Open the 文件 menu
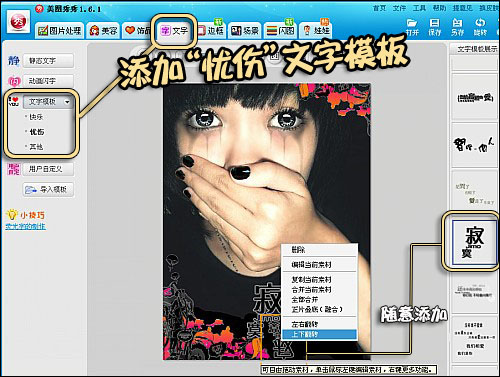The height and width of the screenshot is (377, 500). [x=399, y=8]
